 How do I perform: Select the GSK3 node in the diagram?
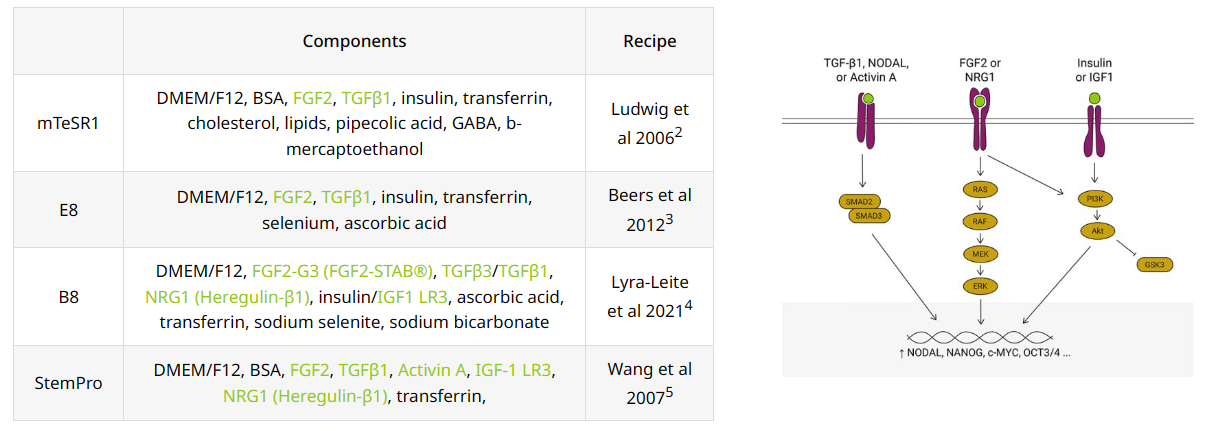coord(1156,265)
